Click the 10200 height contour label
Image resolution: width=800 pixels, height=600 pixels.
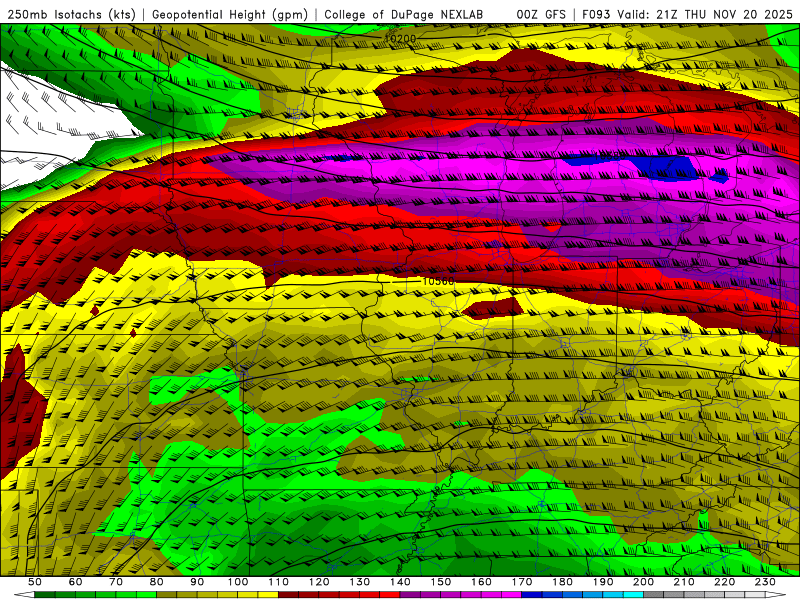[x=401, y=38]
